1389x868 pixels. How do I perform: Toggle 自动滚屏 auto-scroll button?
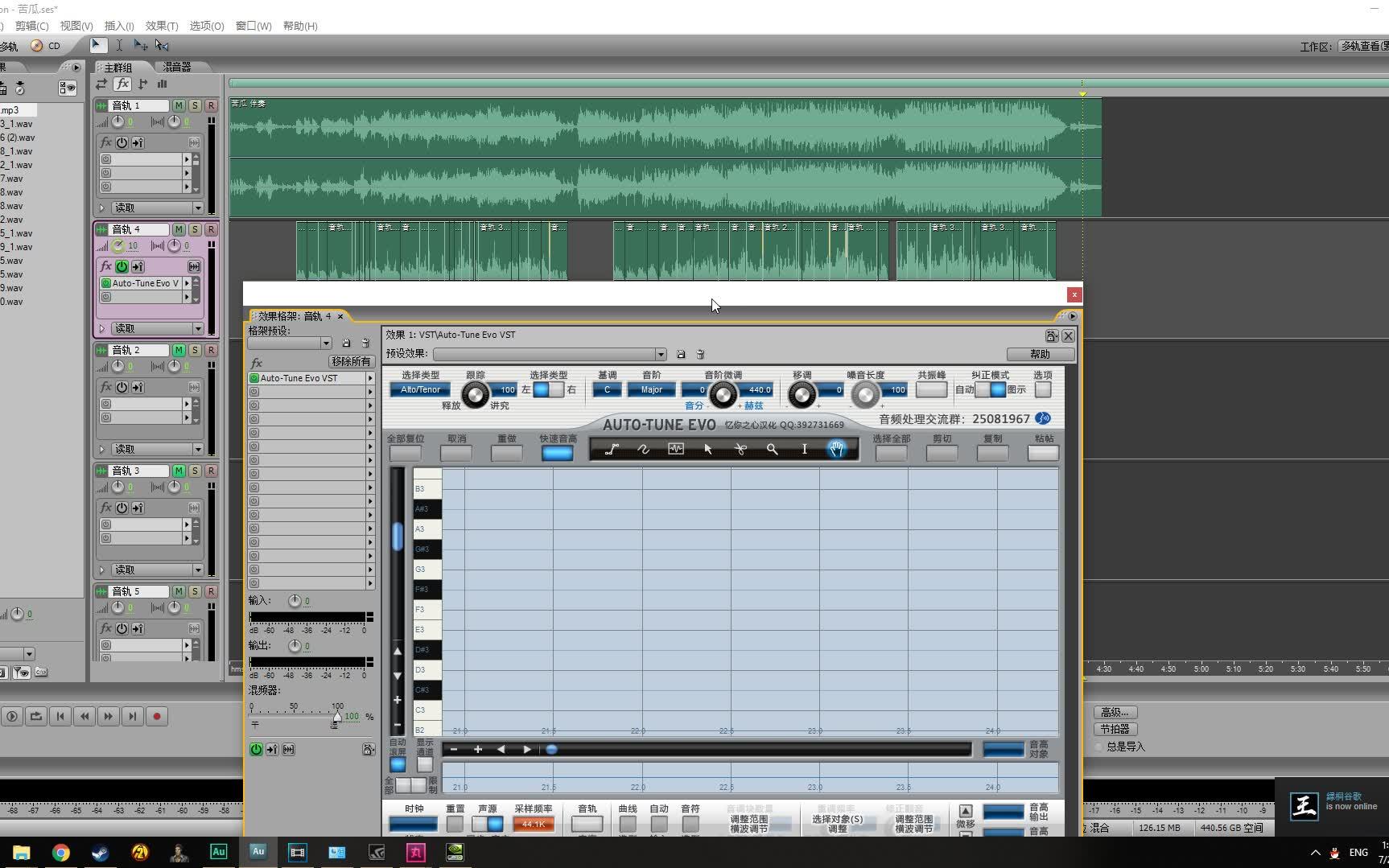point(398,764)
